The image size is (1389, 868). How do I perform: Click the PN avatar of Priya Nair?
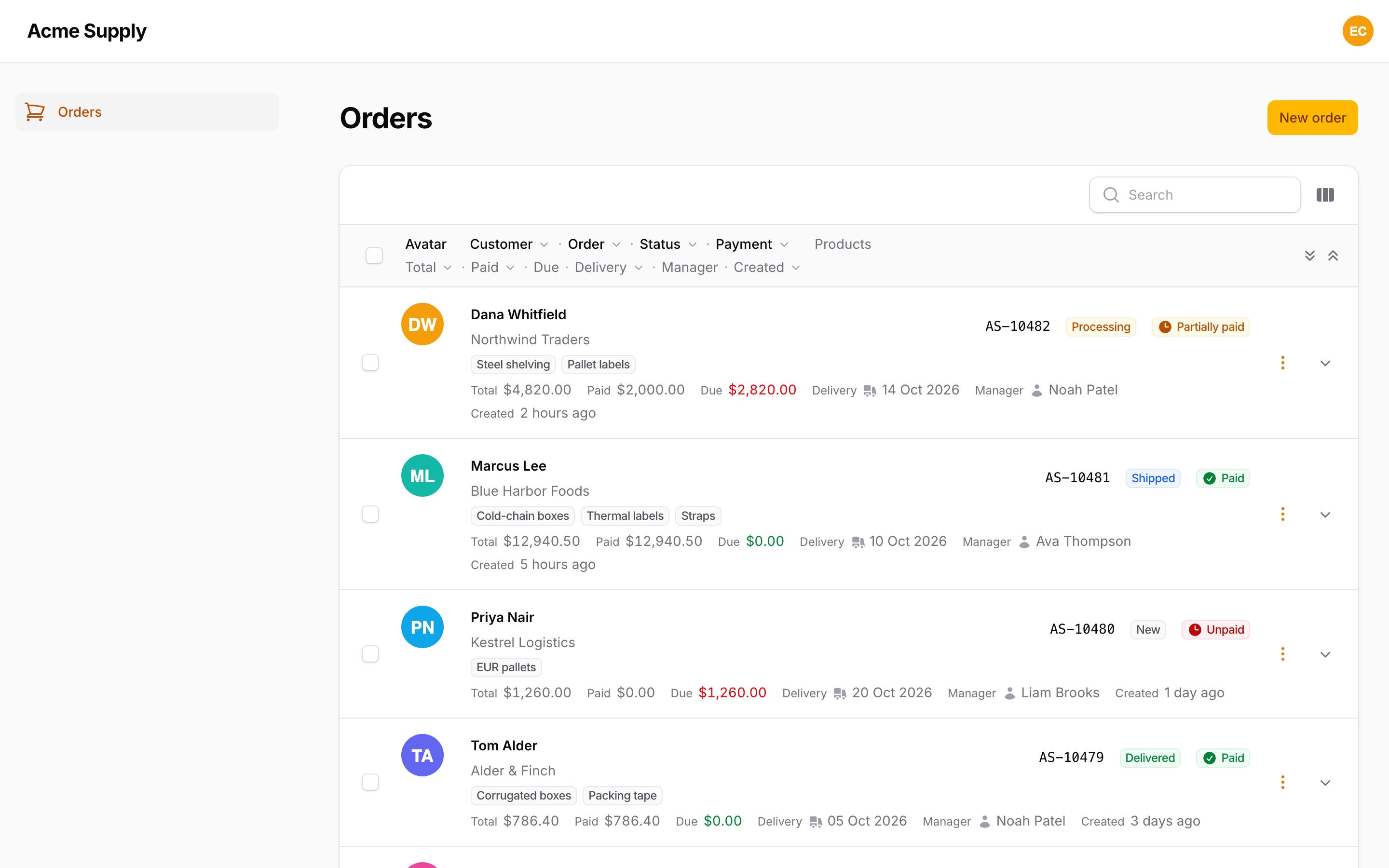422,627
